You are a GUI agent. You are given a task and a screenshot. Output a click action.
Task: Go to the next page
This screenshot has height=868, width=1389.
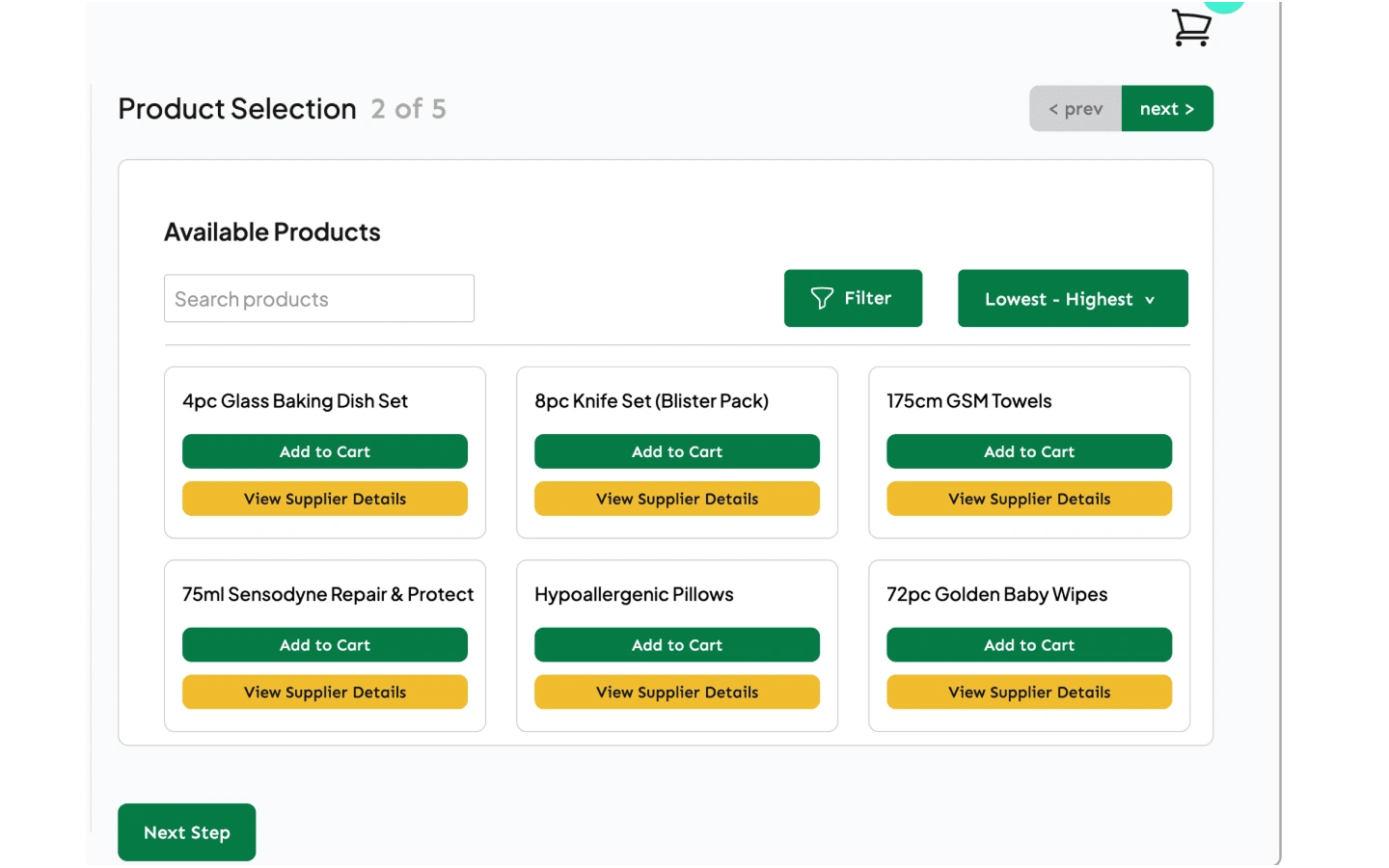[x=1167, y=109]
